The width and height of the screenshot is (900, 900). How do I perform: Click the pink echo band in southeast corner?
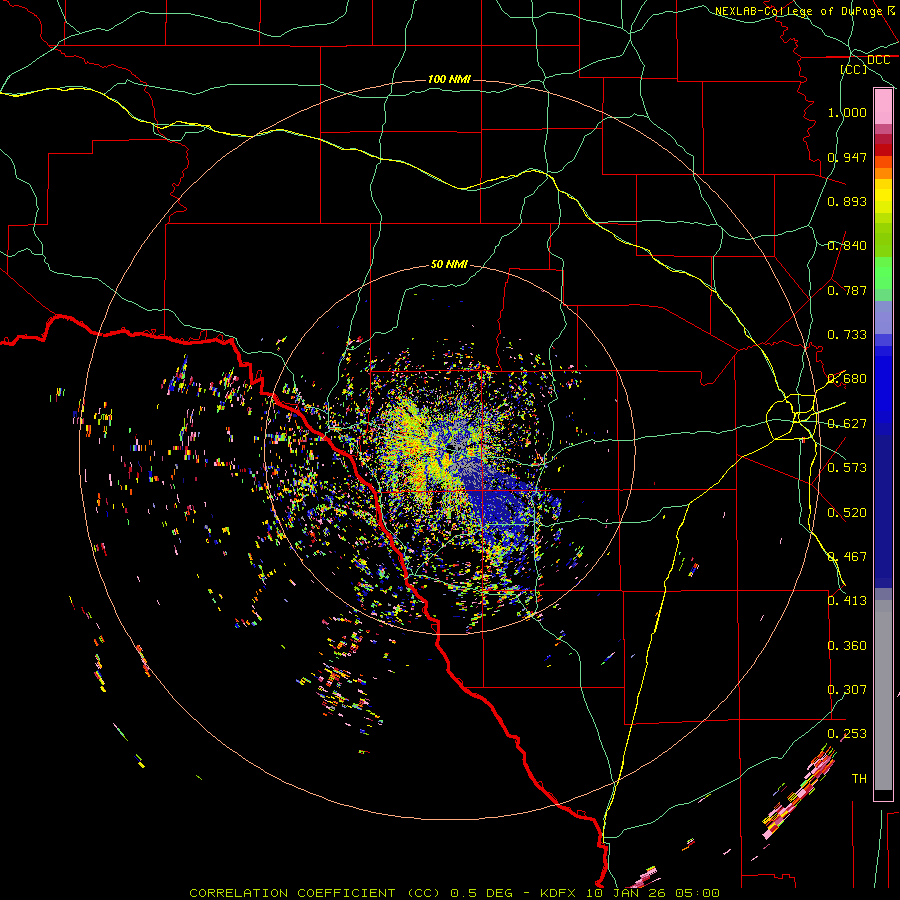point(799,792)
